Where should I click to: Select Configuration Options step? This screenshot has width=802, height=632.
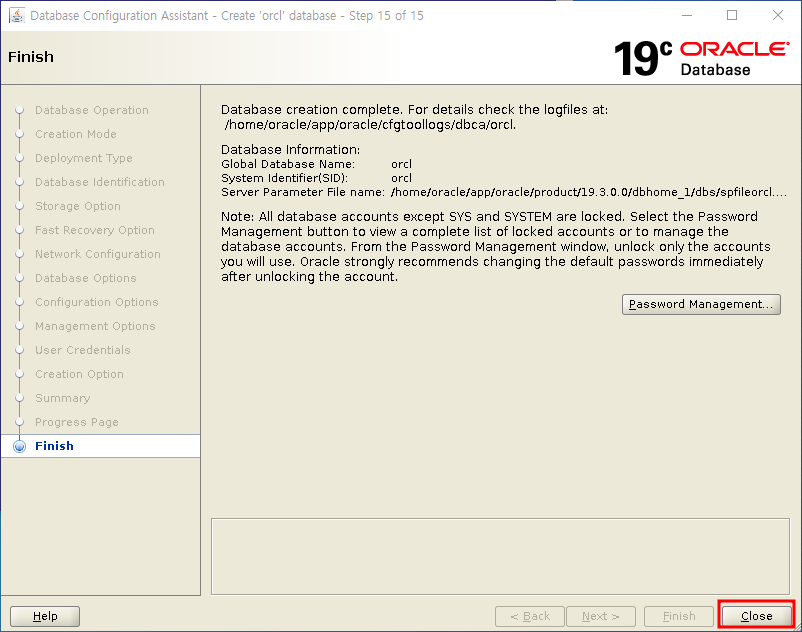click(97, 302)
